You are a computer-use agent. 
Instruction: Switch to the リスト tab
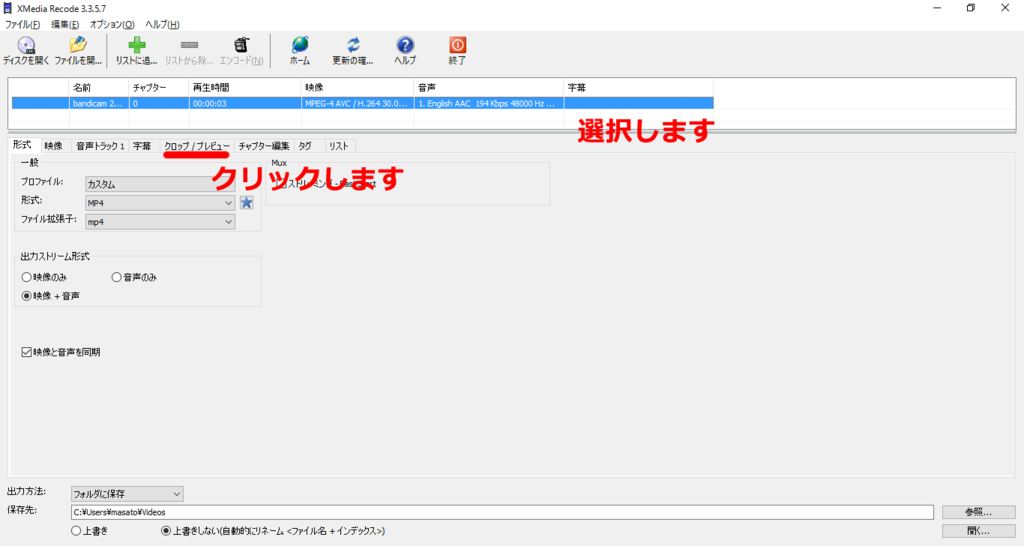[x=339, y=146]
